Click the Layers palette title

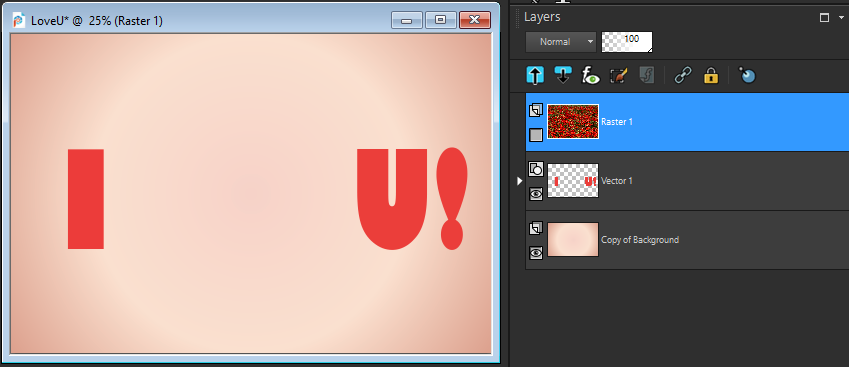tap(542, 17)
